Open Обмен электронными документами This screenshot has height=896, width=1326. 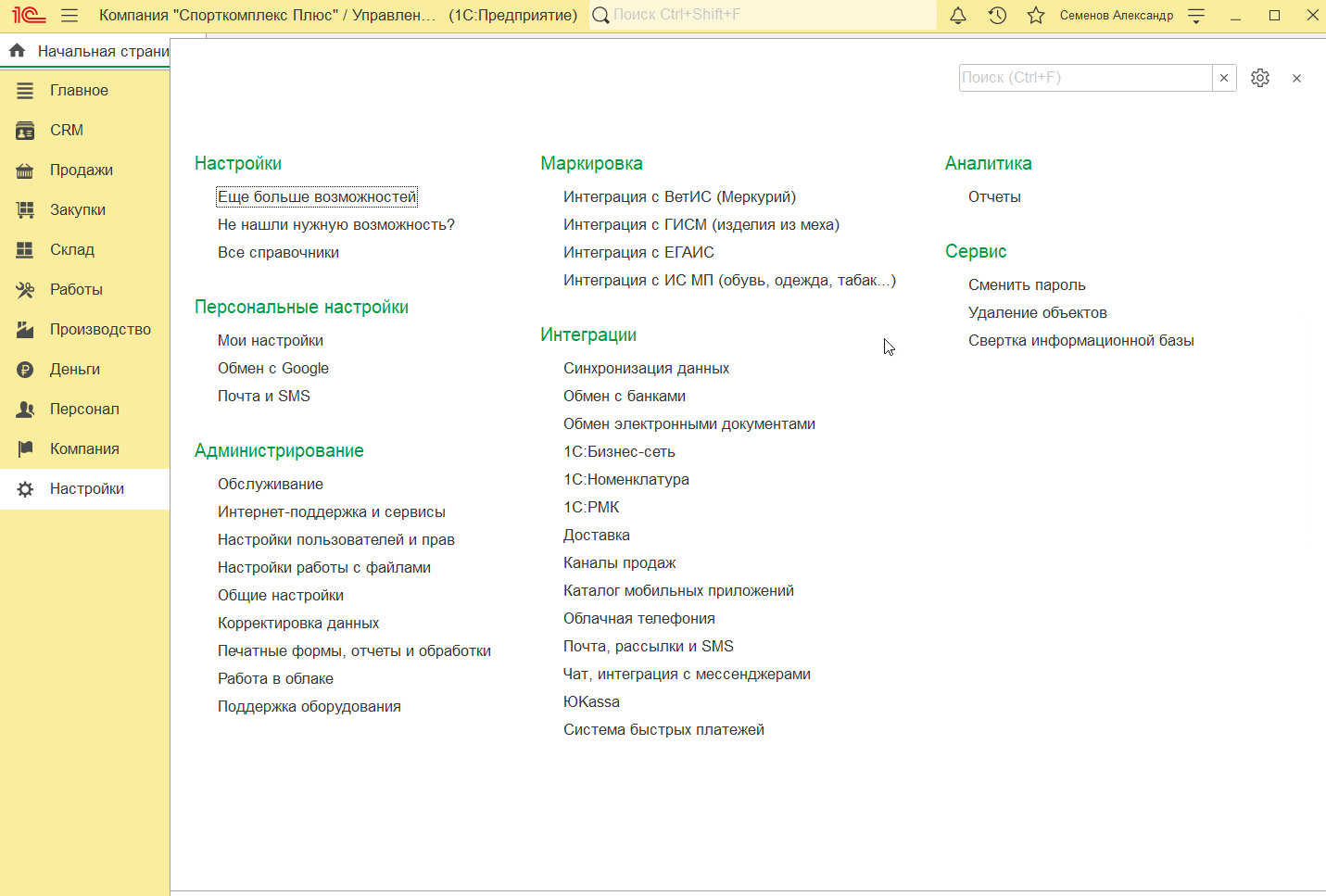coord(689,423)
